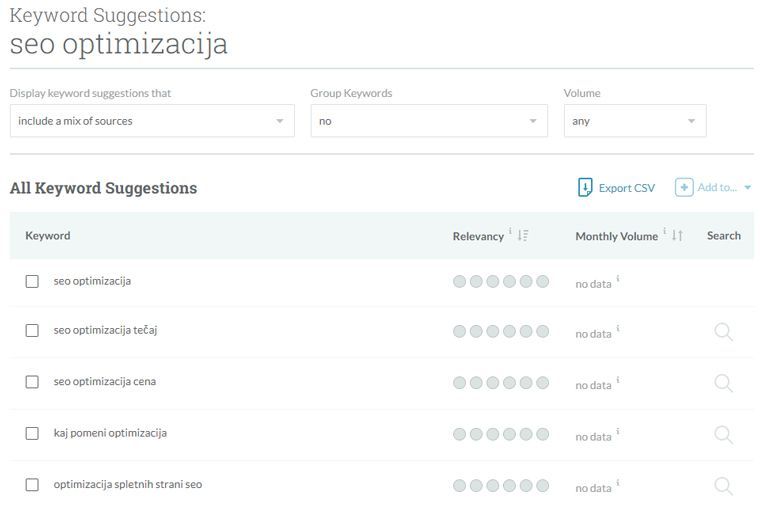Click the Export CSV link
The height and width of the screenshot is (509, 760).
coord(627,188)
